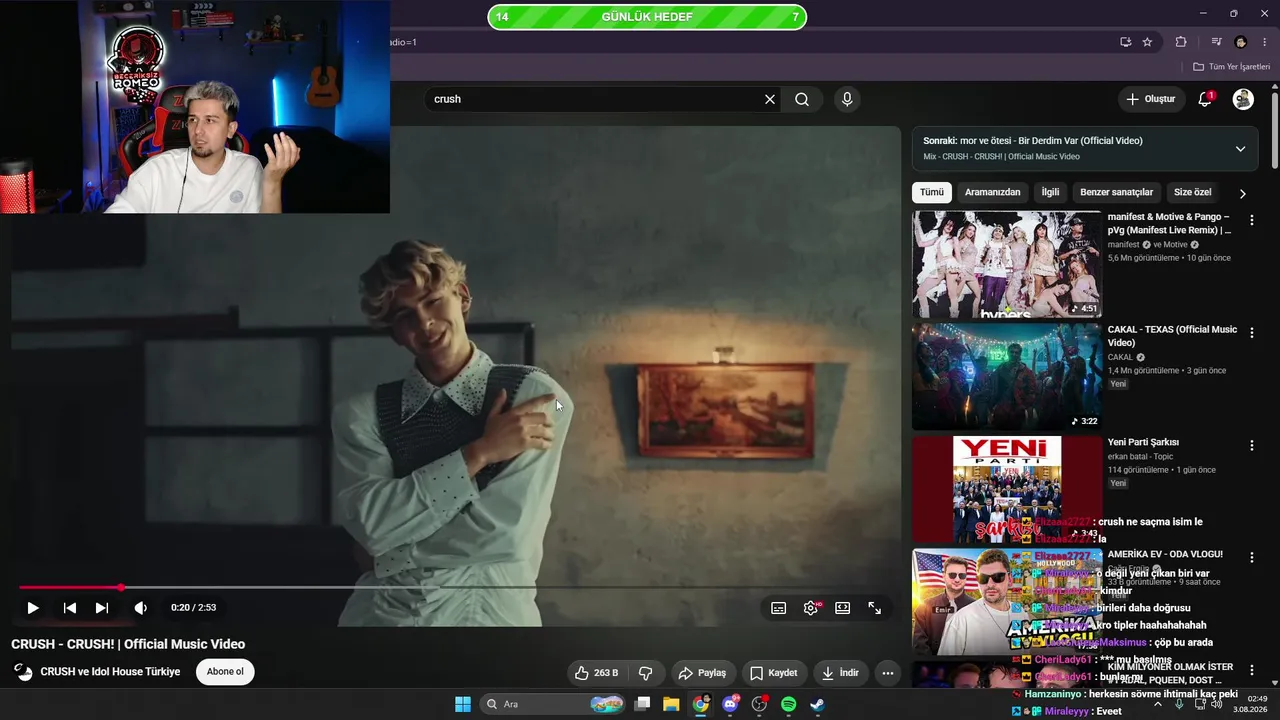The height and width of the screenshot is (720, 1280).
Task: Expand the Sonraki mix playlist panel
Action: point(1241,149)
